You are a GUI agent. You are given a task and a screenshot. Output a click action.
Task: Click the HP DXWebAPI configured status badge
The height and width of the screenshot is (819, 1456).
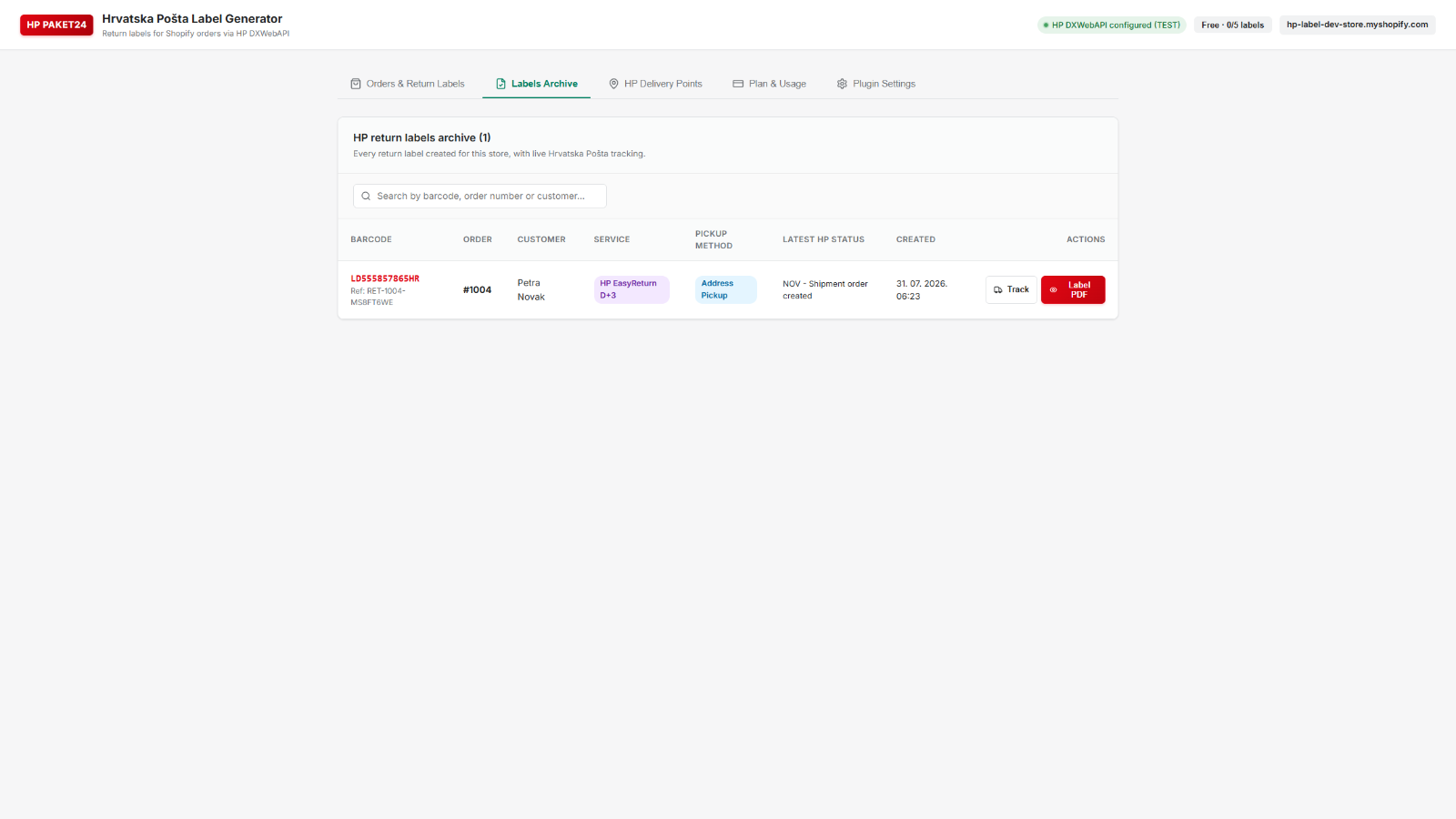coord(1112,25)
